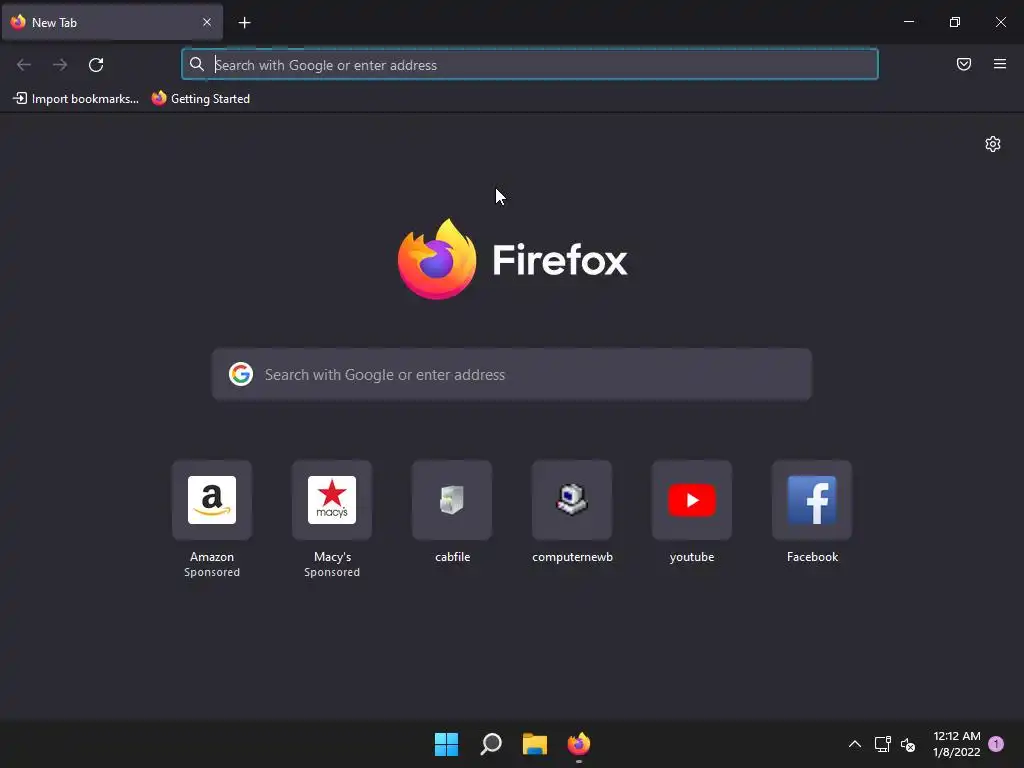Go forward with the forward arrow
This screenshot has width=1024, height=768.
click(x=60, y=65)
